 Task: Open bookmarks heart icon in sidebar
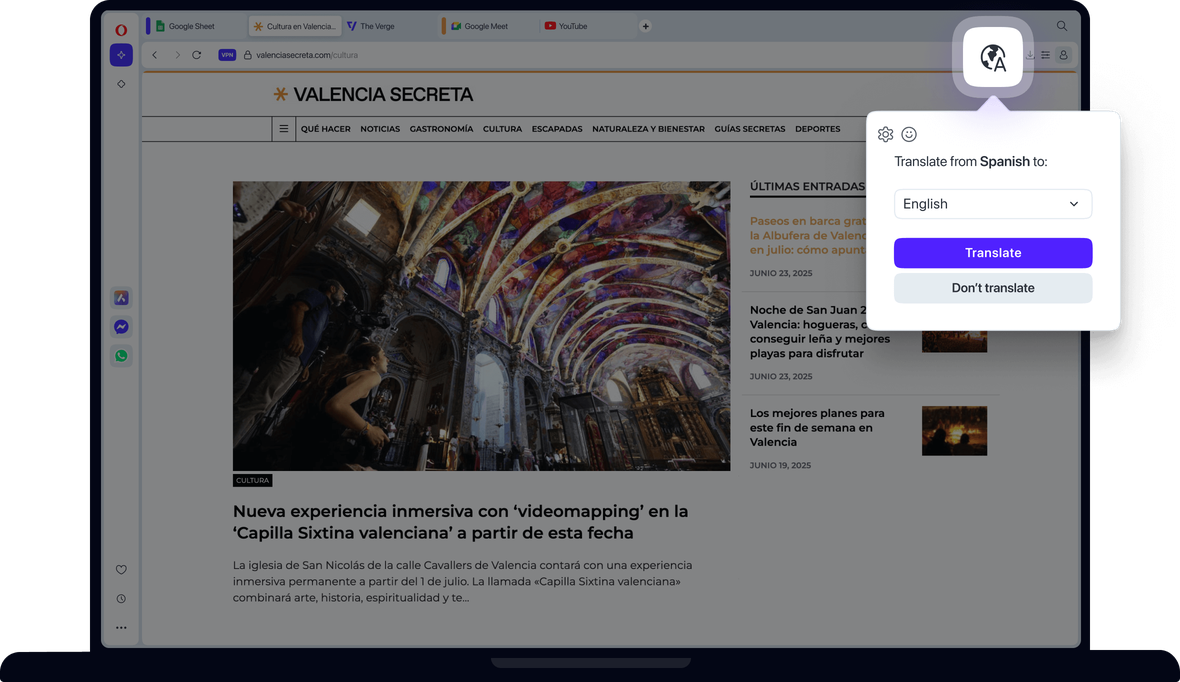tap(121, 570)
